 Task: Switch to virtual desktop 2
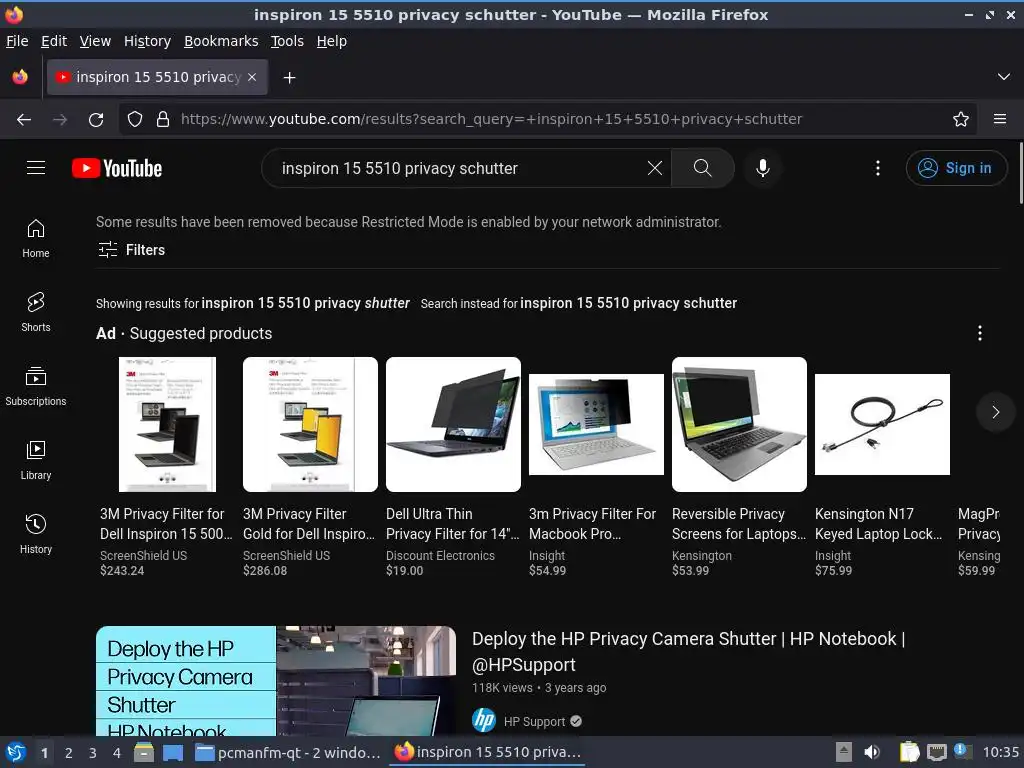[x=69, y=753]
